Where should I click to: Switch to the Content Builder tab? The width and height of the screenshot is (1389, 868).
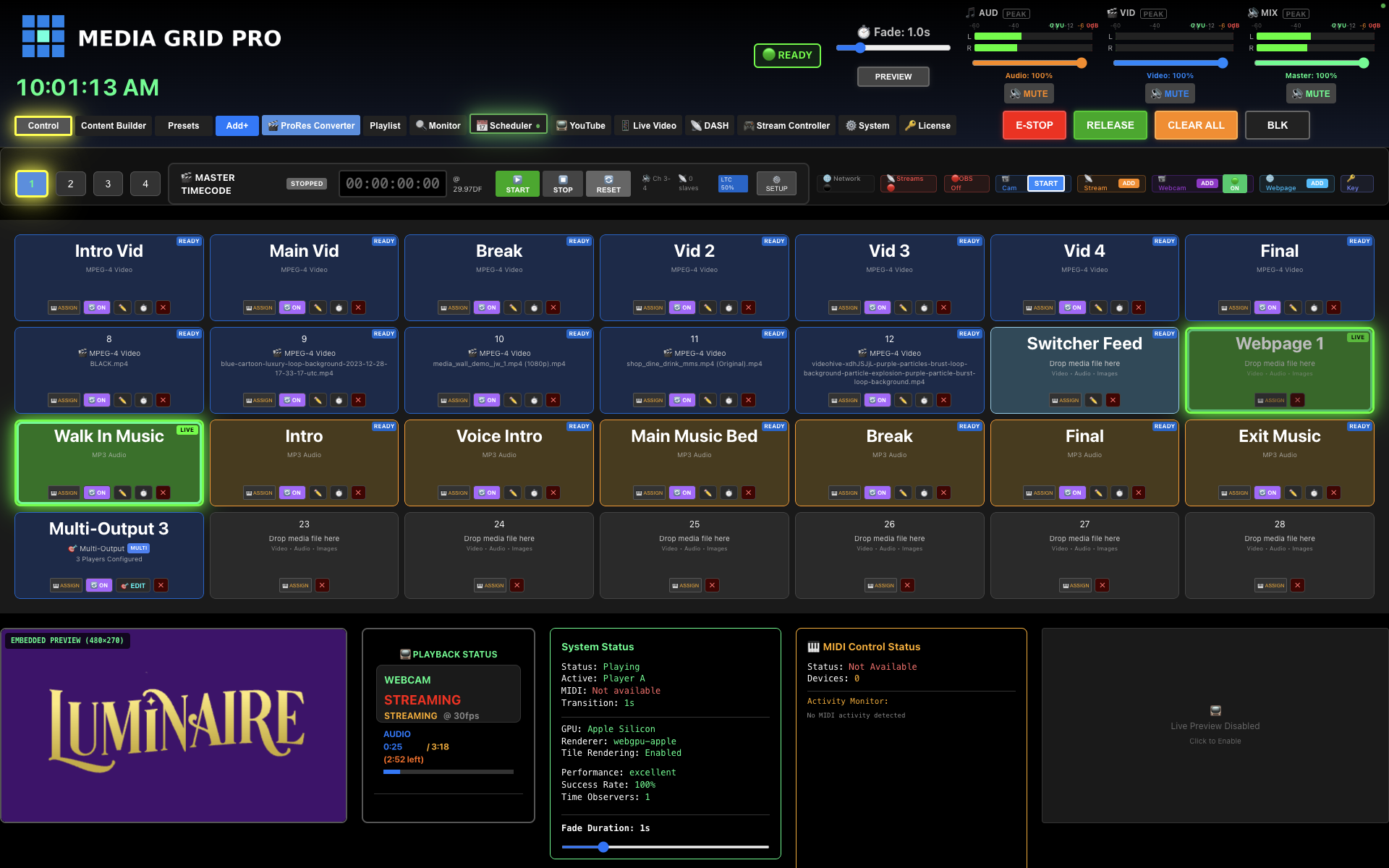tap(114, 126)
